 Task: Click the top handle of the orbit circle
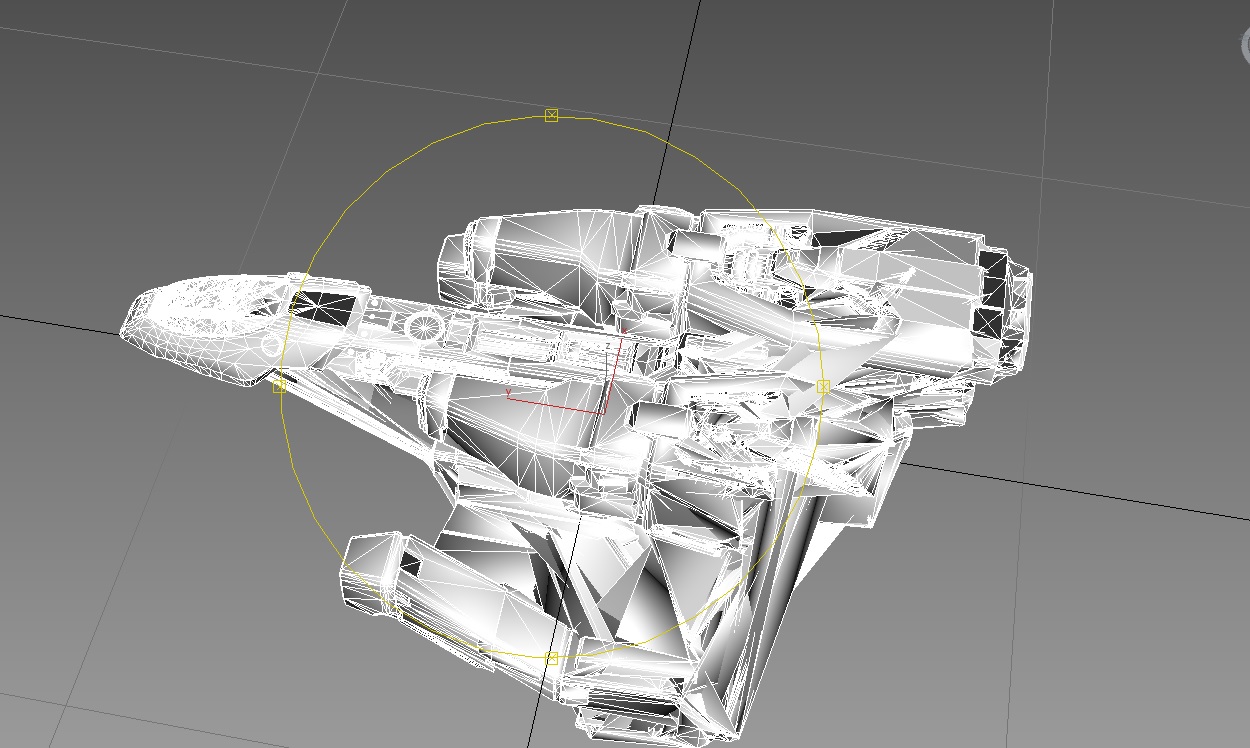551,116
